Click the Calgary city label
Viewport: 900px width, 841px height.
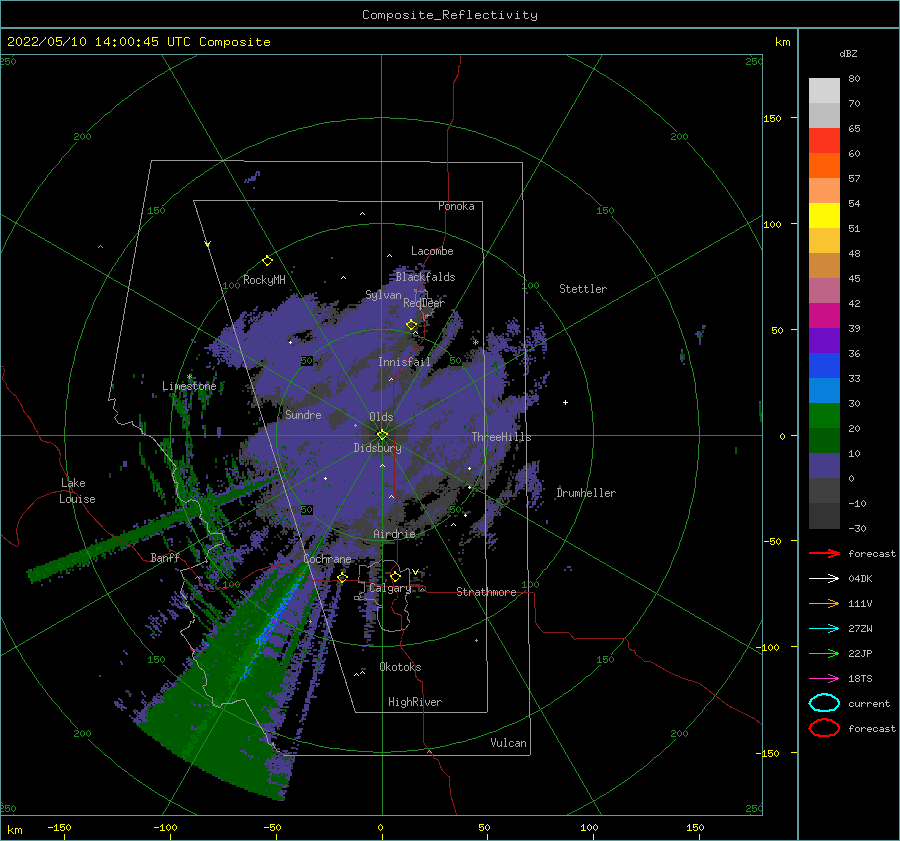pyautogui.click(x=390, y=588)
